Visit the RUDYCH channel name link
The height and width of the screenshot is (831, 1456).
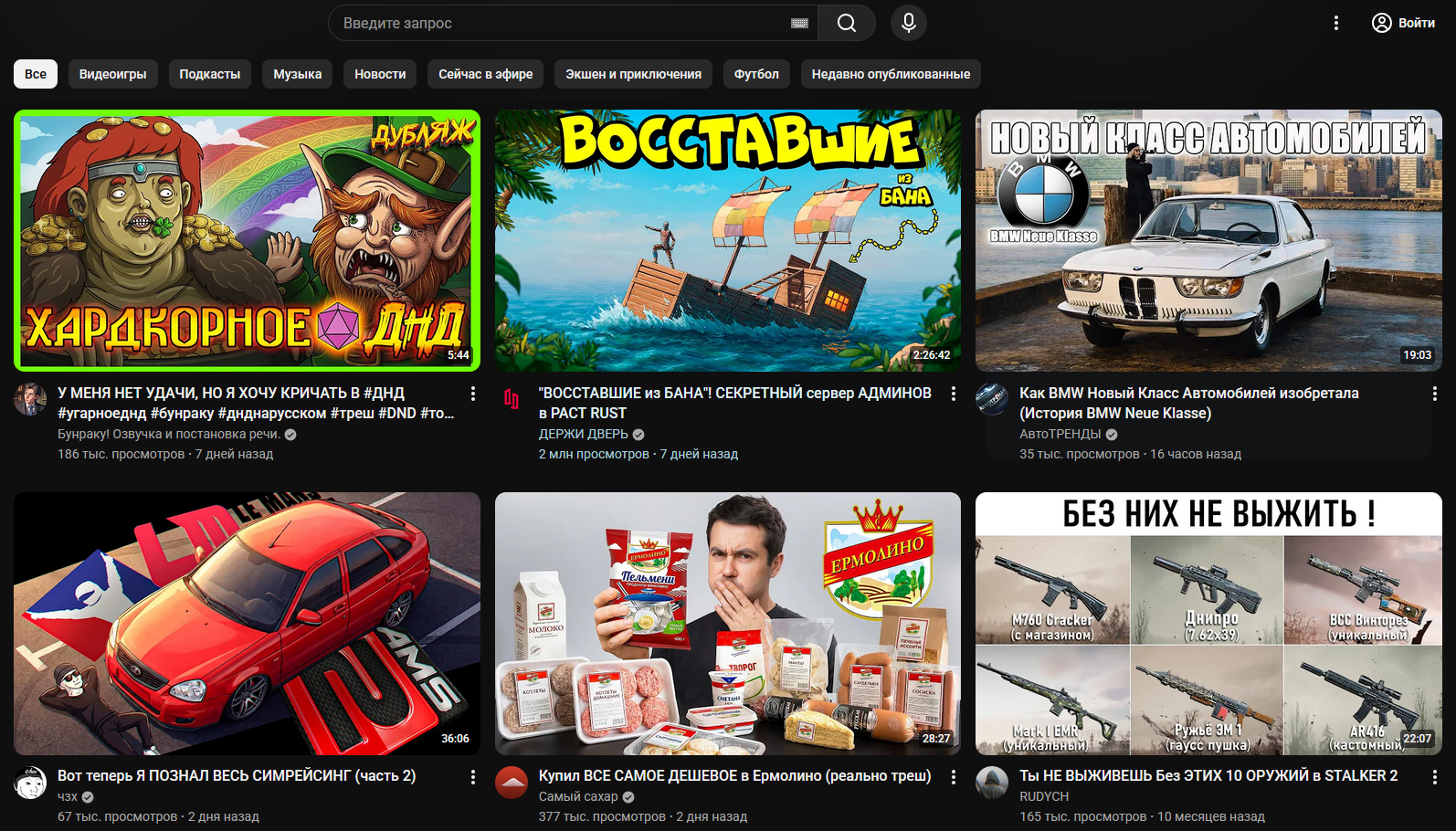pos(1044,796)
